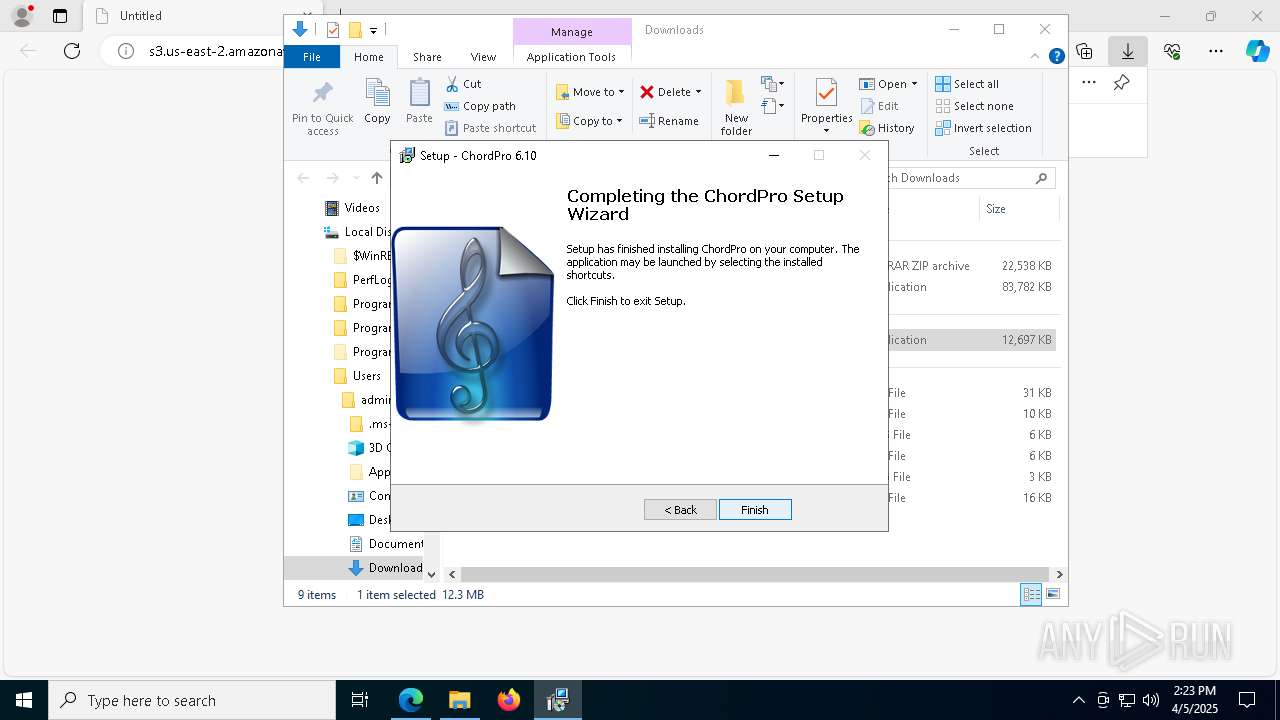1280x720 pixels.
Task: Click Select none in ribbon
Action: tap(975, 106)
